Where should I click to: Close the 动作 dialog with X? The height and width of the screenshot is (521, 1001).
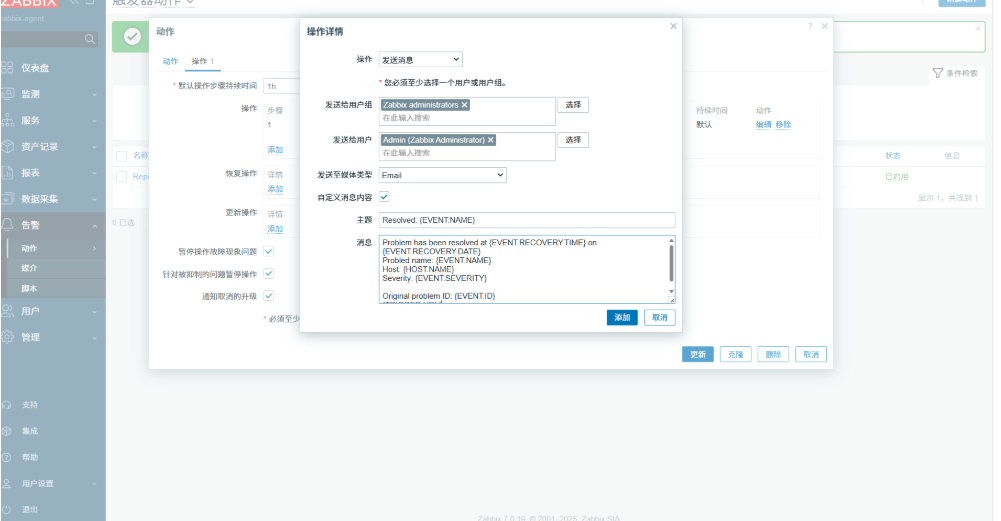(824, 26)
